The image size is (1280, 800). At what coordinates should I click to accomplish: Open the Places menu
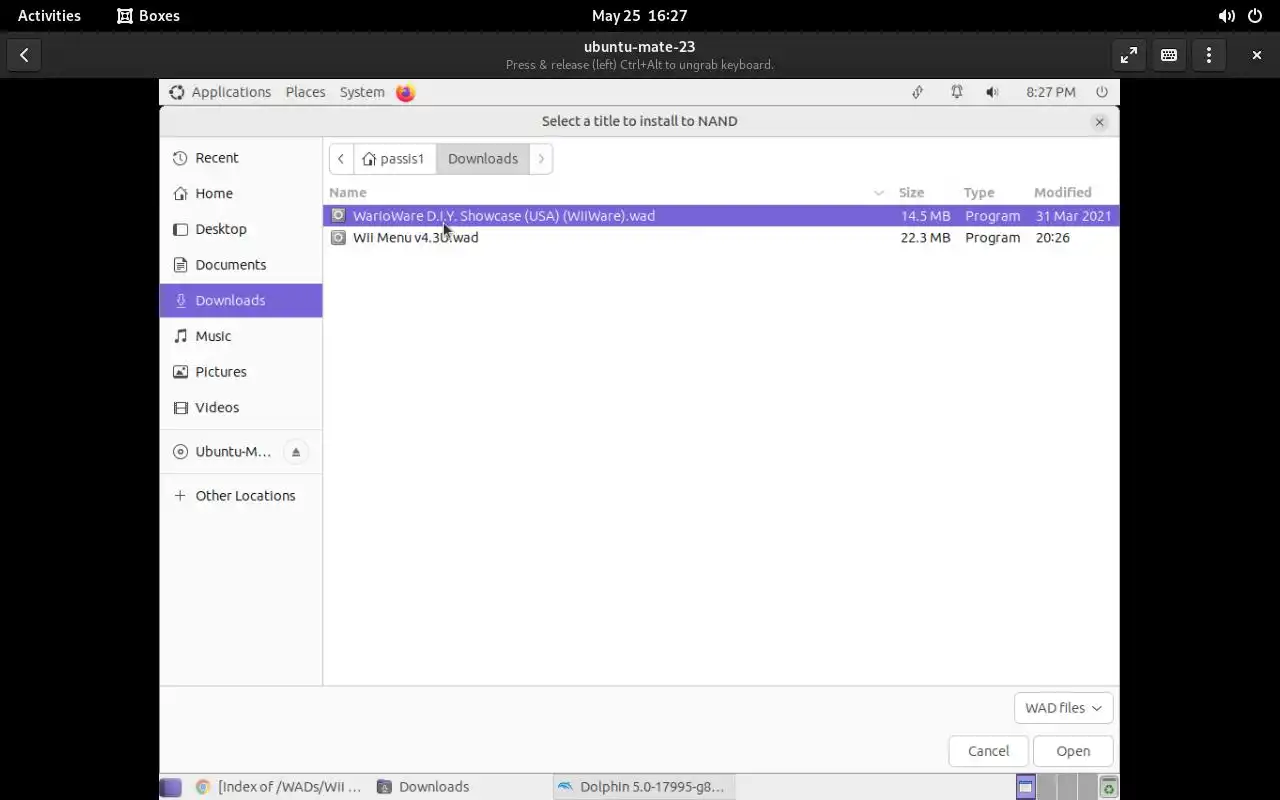coord(305,92)
